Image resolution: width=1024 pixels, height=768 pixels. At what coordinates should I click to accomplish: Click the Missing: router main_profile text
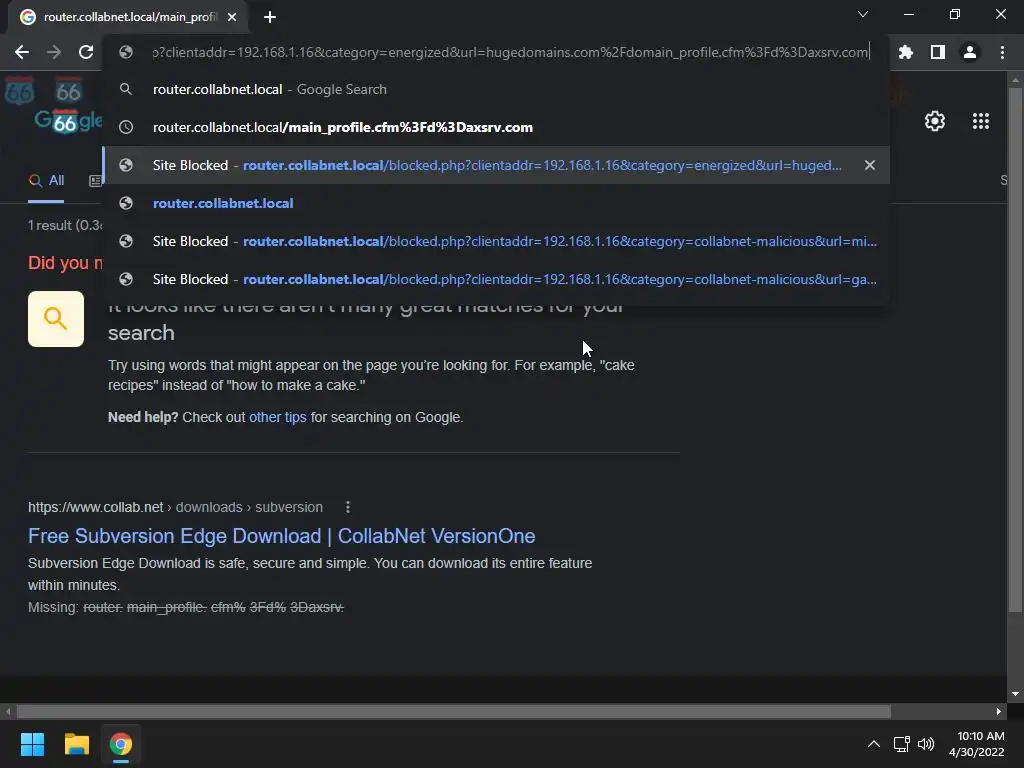coord(186,607)
